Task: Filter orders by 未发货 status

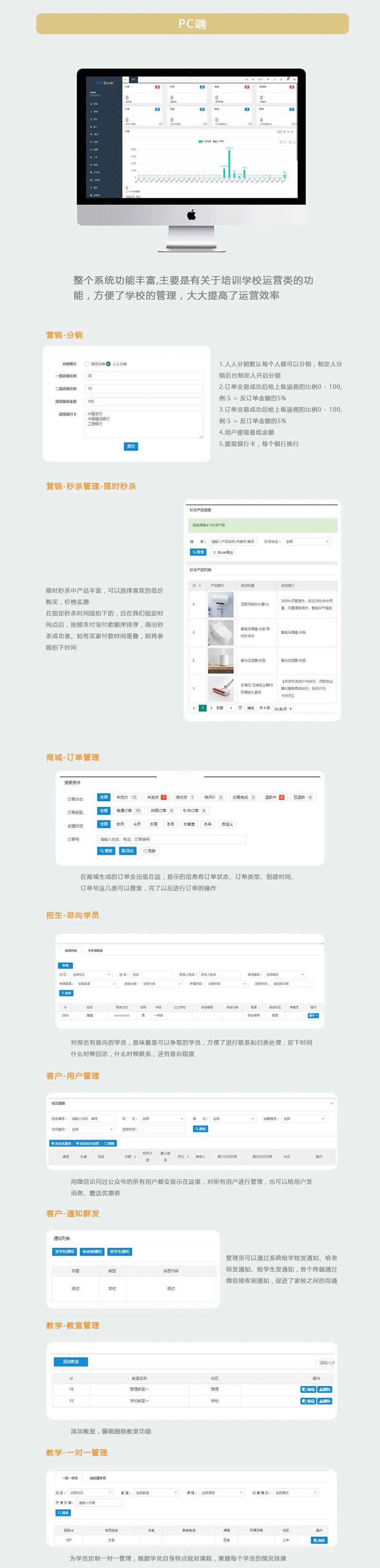Action: [156, 797]
